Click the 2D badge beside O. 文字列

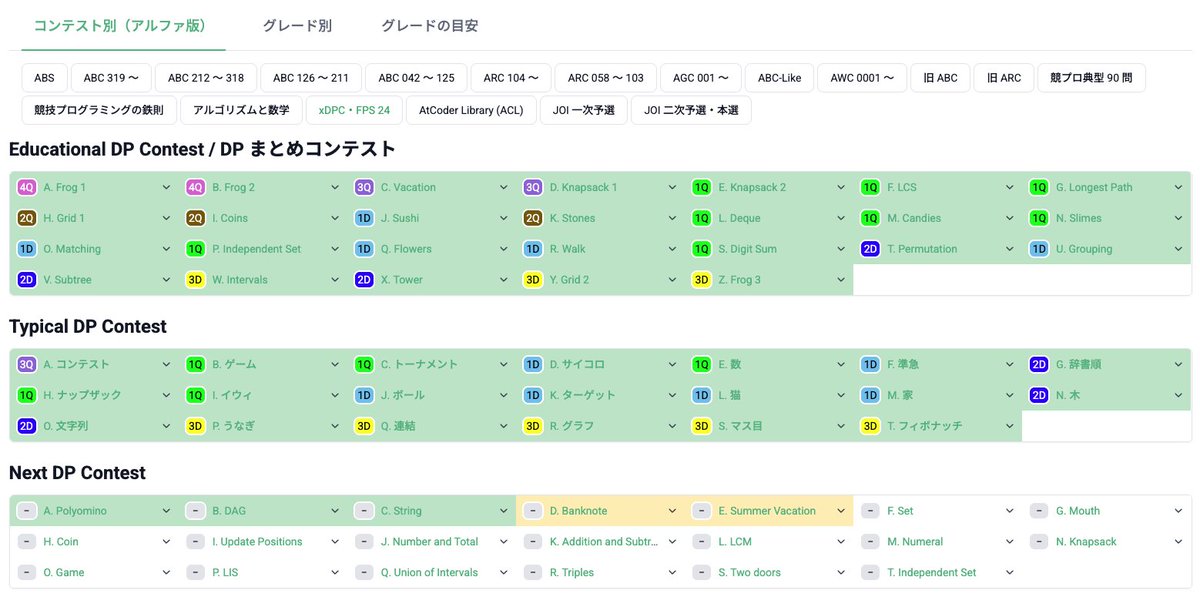point(27,426)
